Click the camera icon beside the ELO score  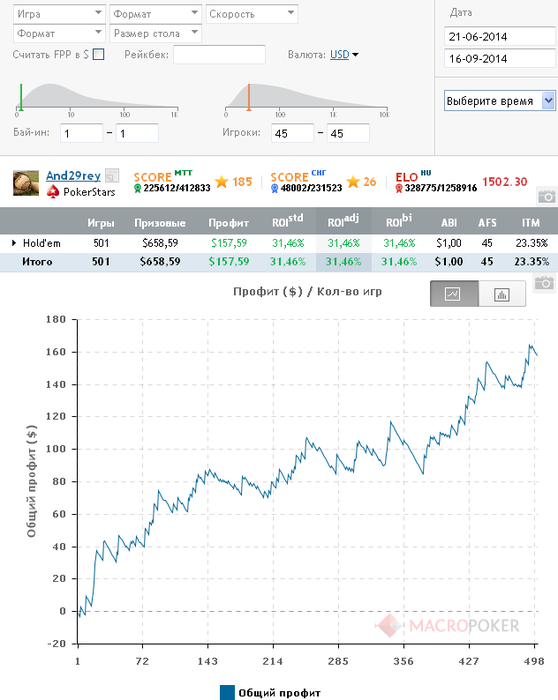(x=546, y=196)
